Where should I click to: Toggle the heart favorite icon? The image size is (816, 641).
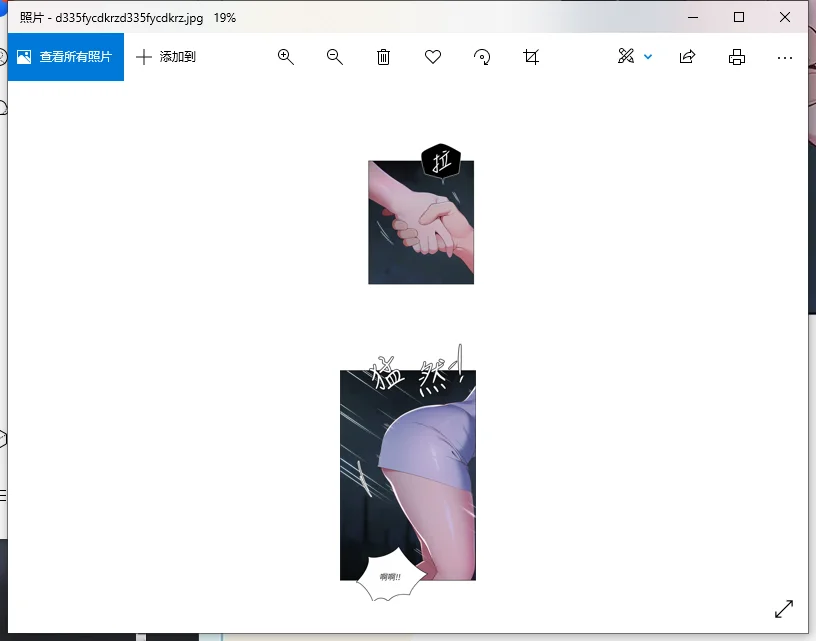point(433,57)
